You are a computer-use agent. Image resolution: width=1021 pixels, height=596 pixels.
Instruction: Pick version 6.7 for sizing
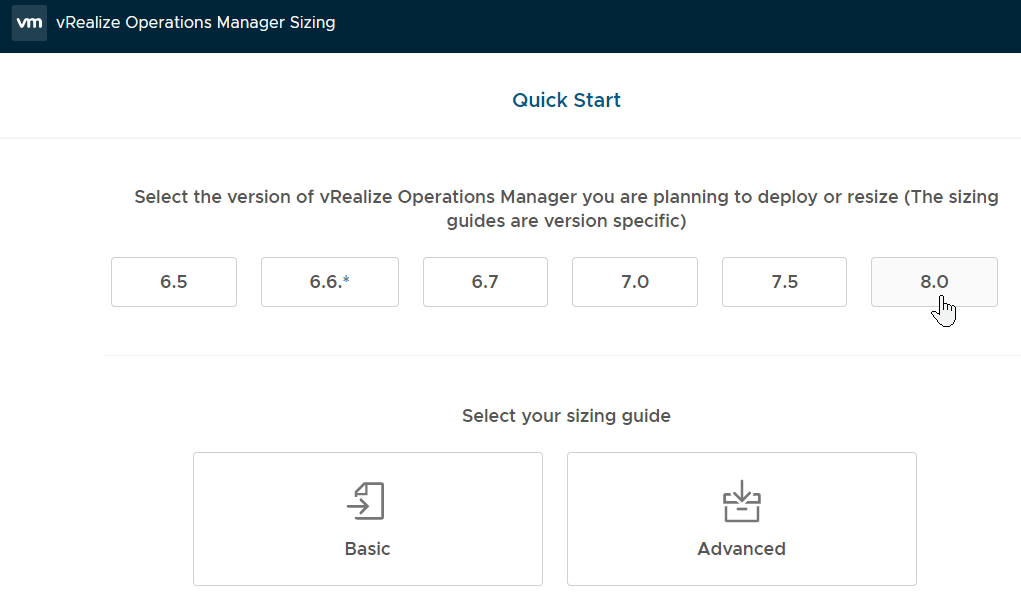485,282
